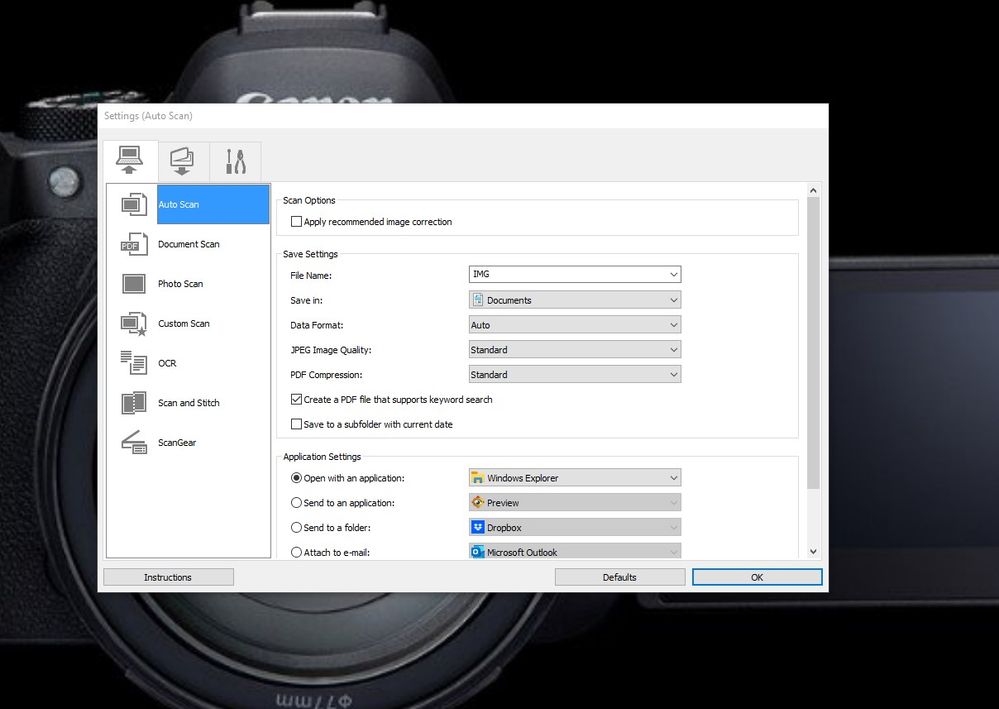Click the Microsoft Outlook e-mail dropdown
Image resolution: width=999 pixels, height=709 pixels.
pos(575,552)
